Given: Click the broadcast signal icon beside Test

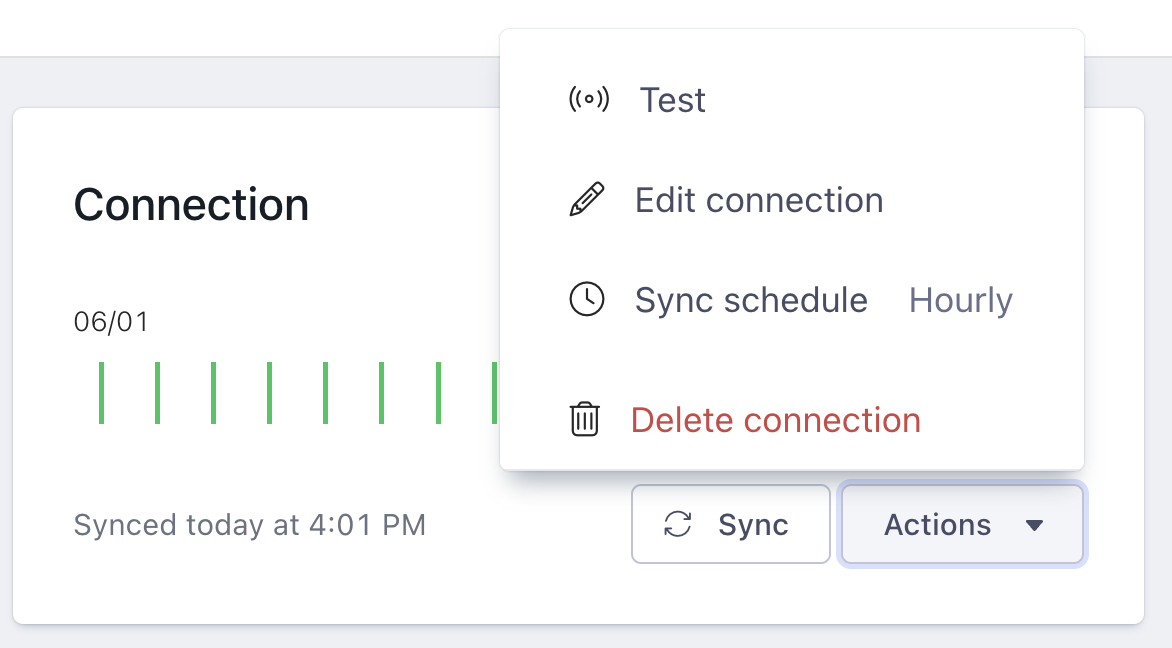Looking at the screenshot, I should (588, 100).
